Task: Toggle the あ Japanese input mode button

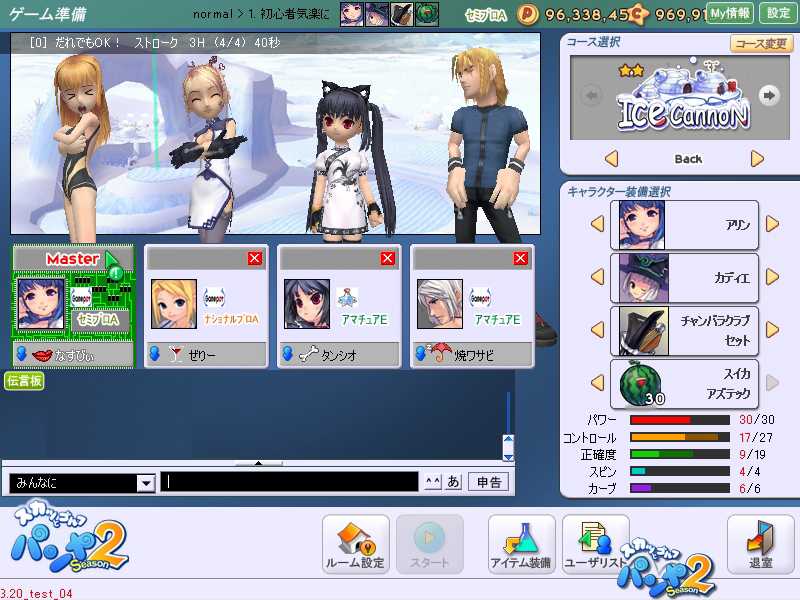Action: (453, 482)
